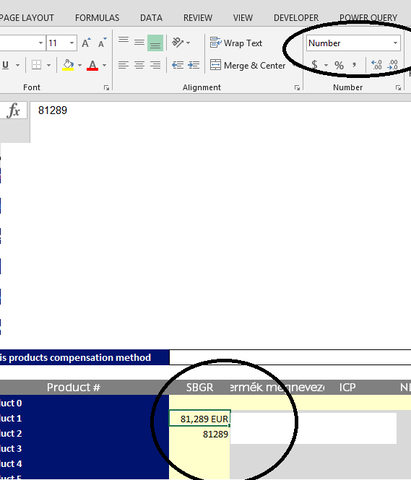Toggle Wrap Text
The image size is (411, 480).
(x=236, y=43)
